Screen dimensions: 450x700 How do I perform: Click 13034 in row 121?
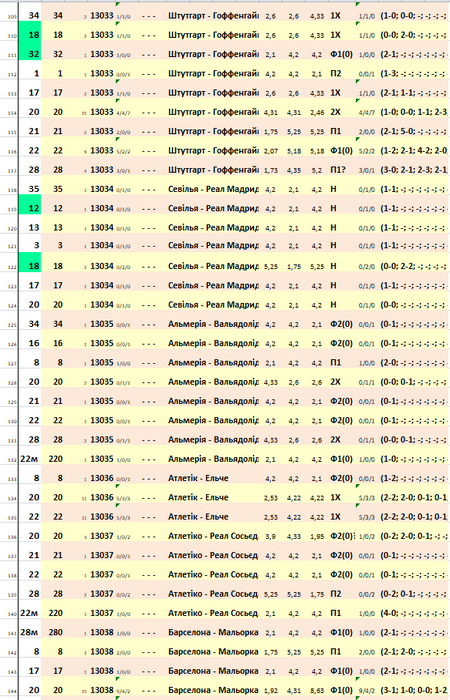[x=102, y=245]
